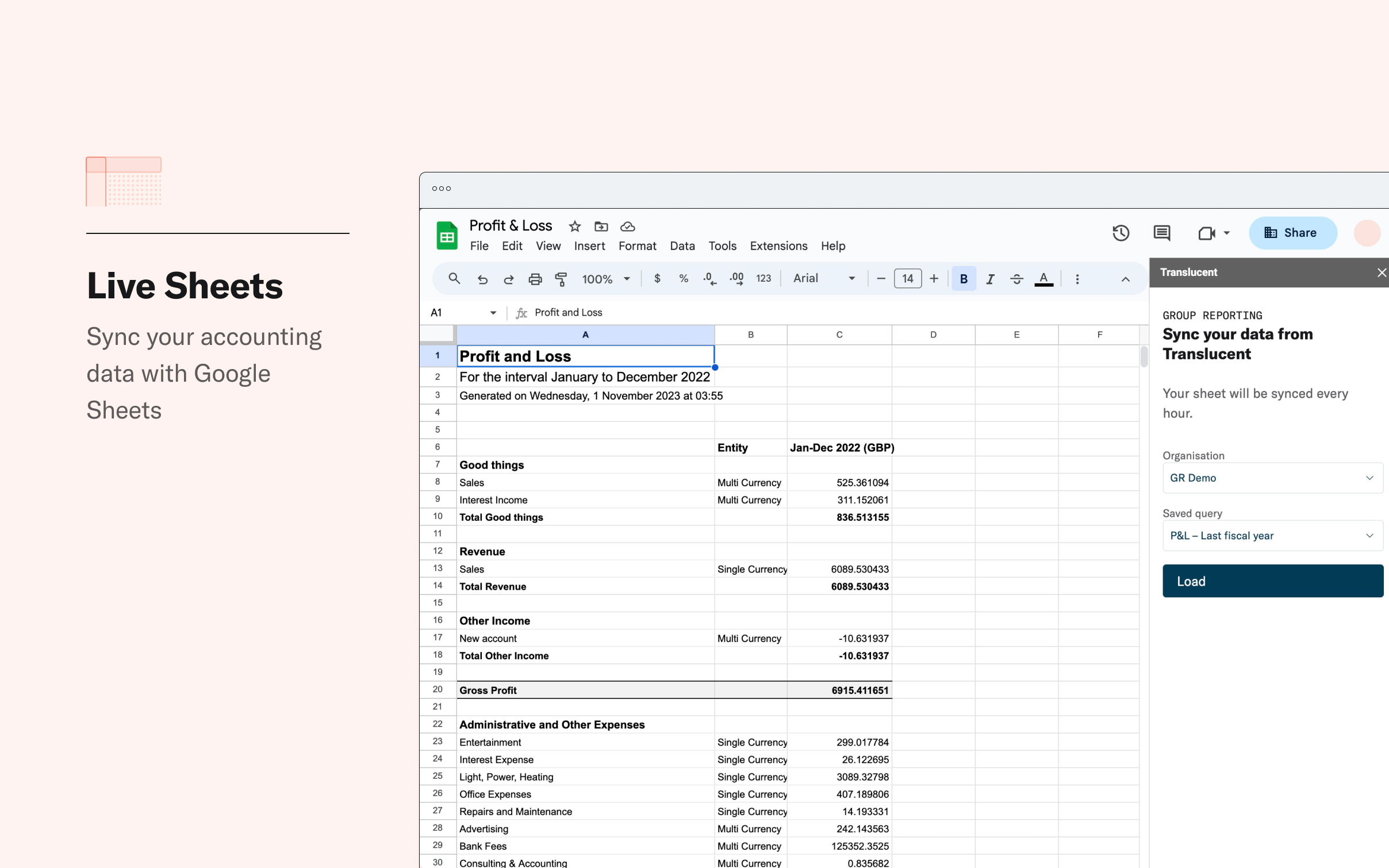1389x868 pixels.
Task: Select the Office Expenses cell
Action: coord(585,794)
